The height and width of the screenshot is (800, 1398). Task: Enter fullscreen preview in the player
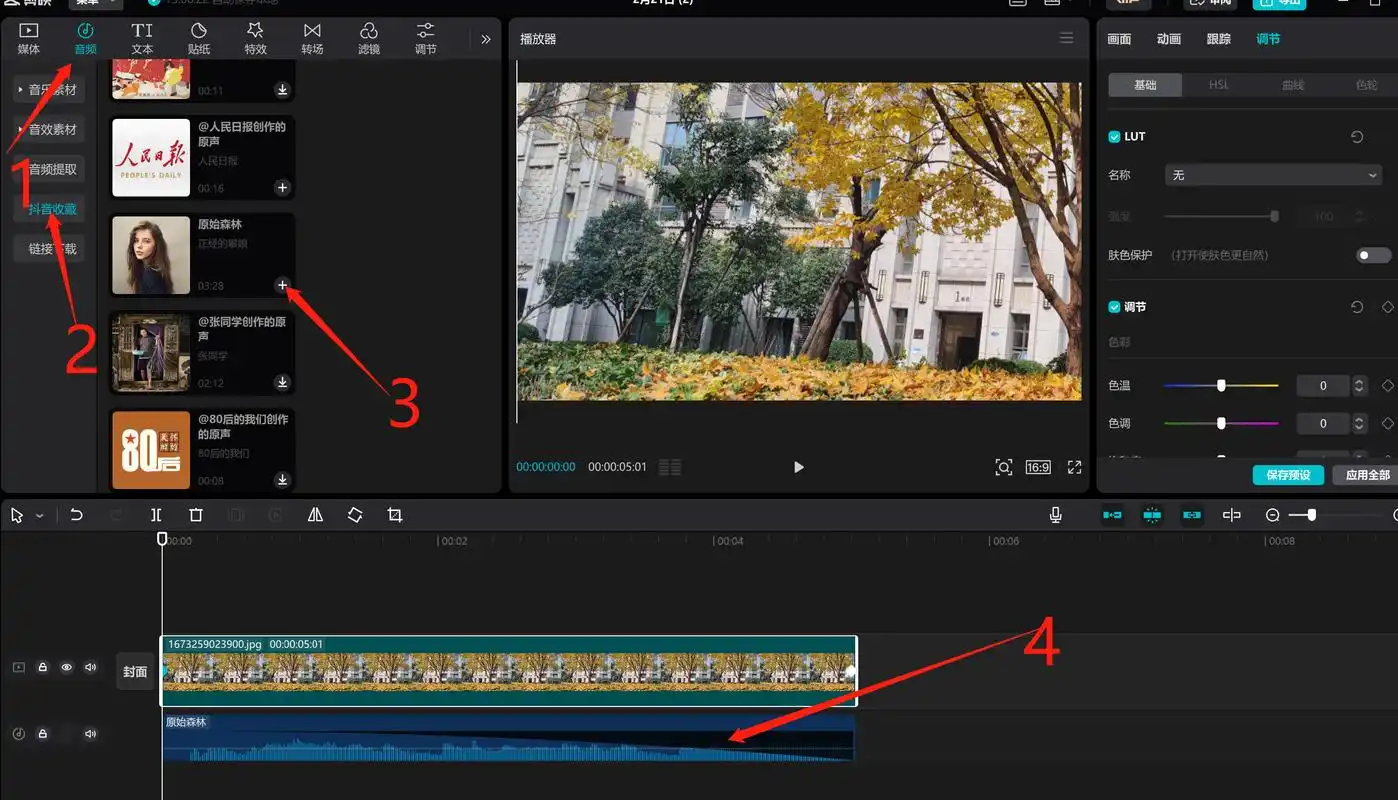1074,467
